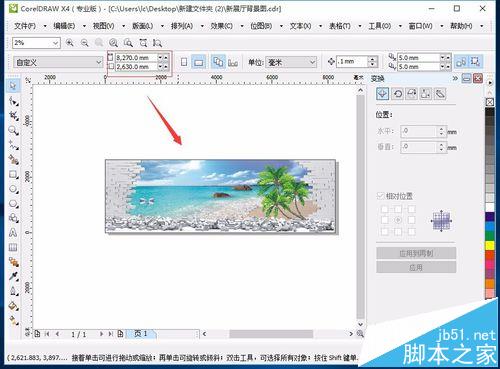Close the 变换 docker with red X

[478, 78]
